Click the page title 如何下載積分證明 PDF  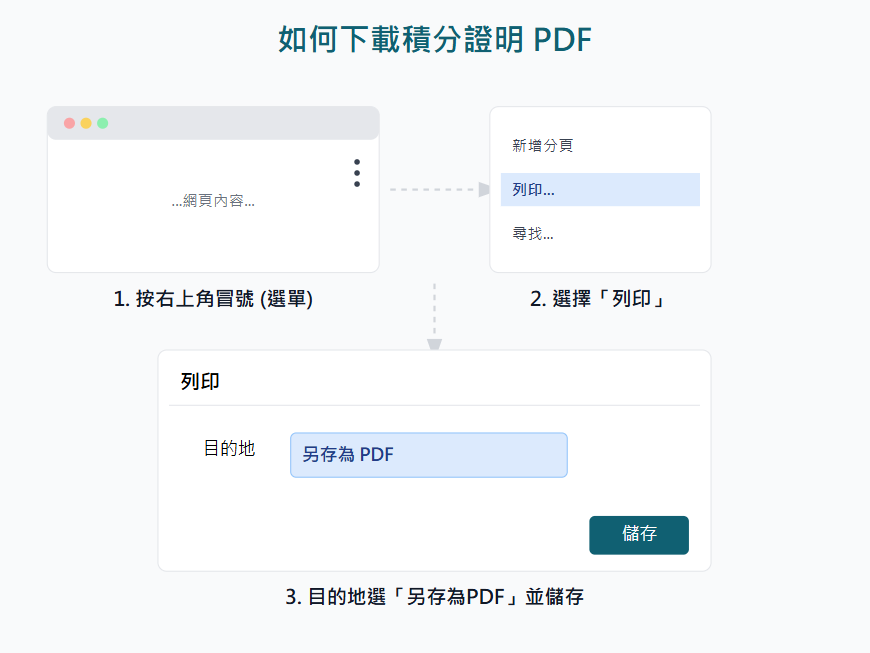[x=435, y=39]
